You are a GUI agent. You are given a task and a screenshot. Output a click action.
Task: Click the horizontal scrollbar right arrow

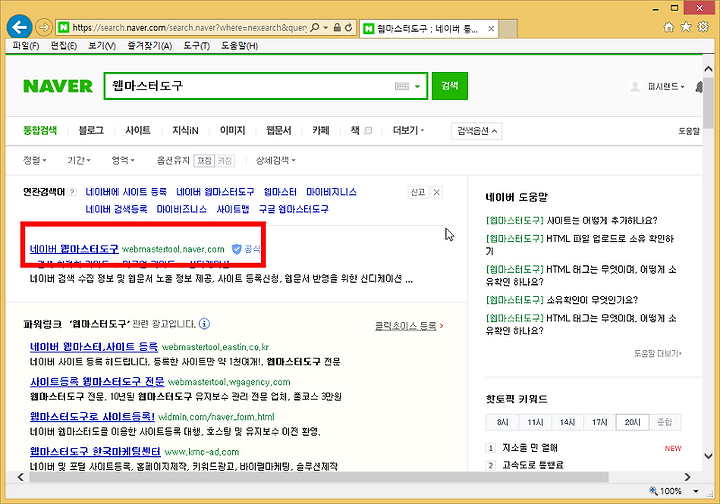click(687, 477)
